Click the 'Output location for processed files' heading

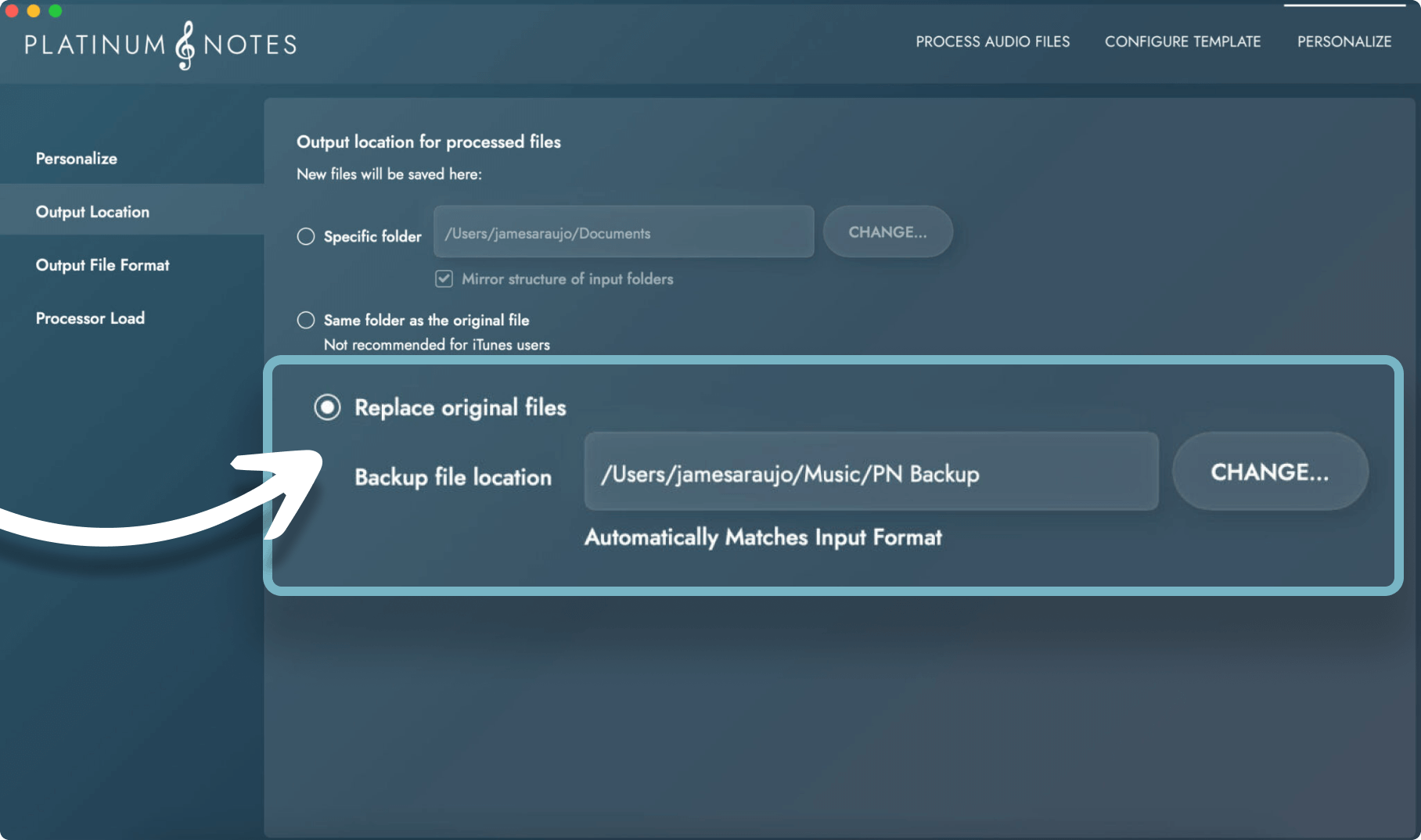click(429, 142)
